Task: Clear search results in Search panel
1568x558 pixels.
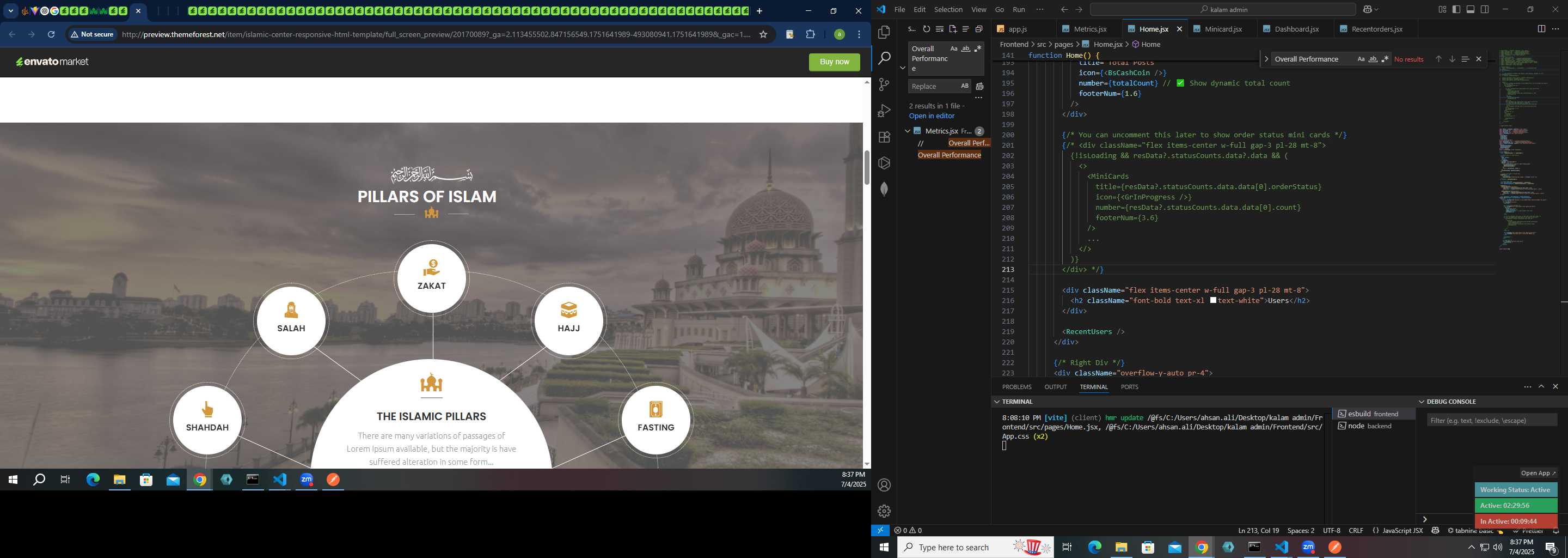Action: (940, 29)
